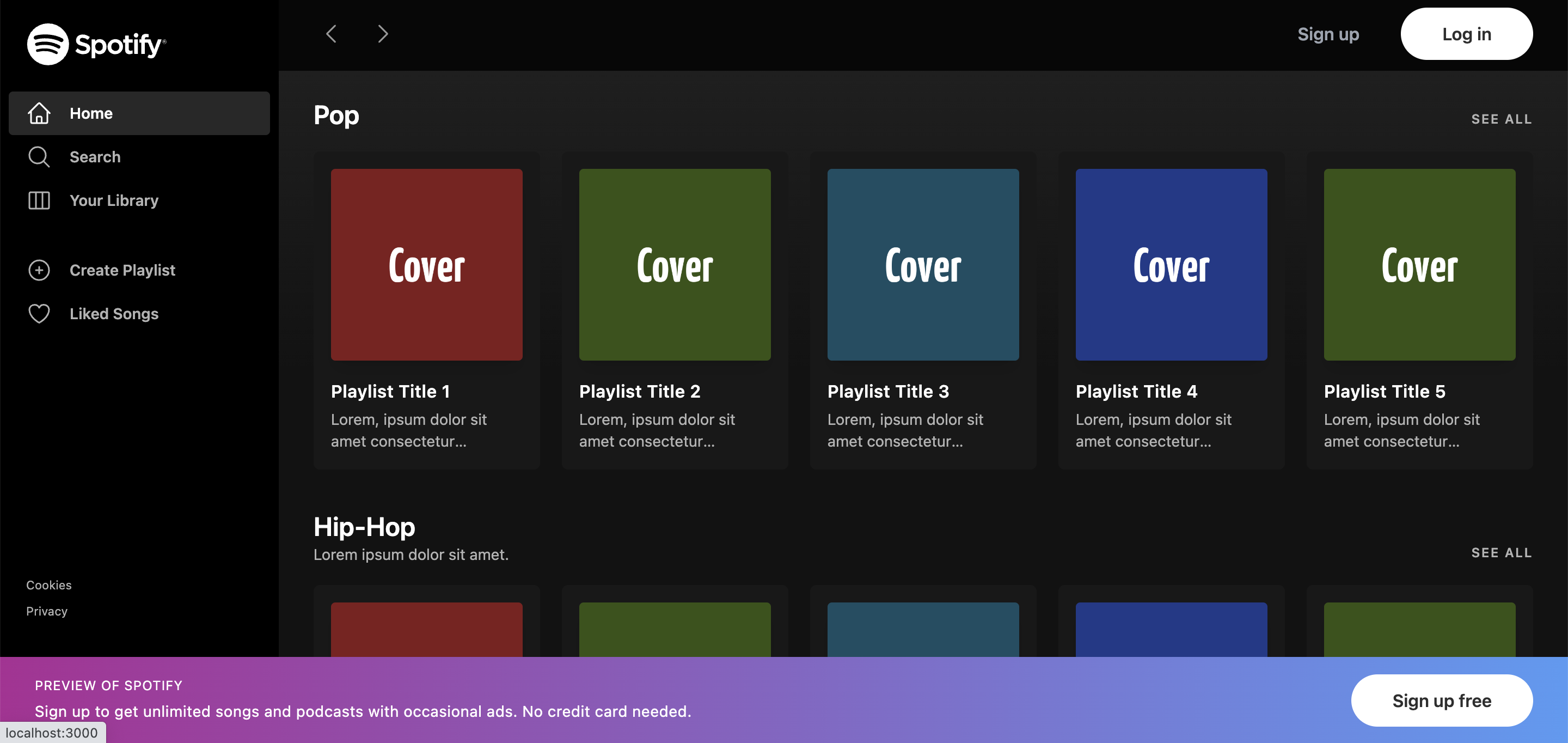1568x743 pixels.
Task: Open Your Library via the library icon
Action: pos(37,200)
